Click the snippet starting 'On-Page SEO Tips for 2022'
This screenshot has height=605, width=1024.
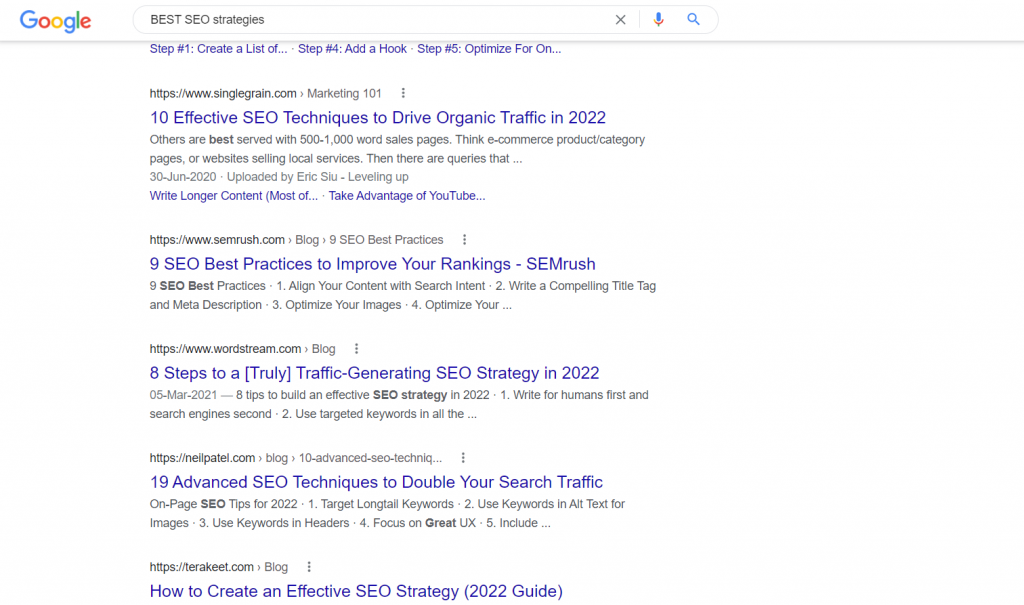[x=387, y=514]
